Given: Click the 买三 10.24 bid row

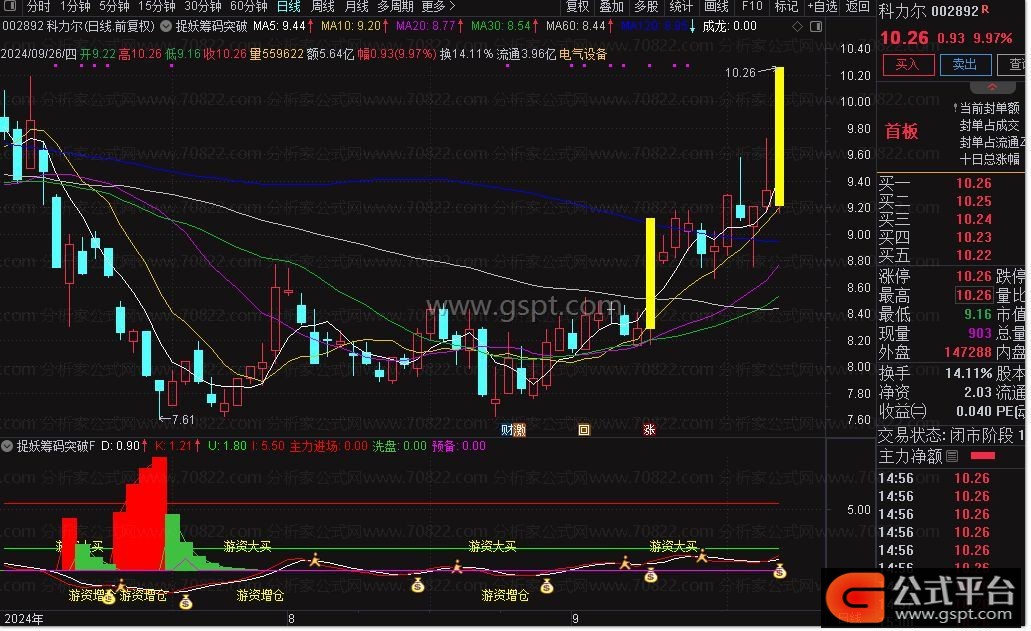Looking at the screenshot, I should (936, 219).
